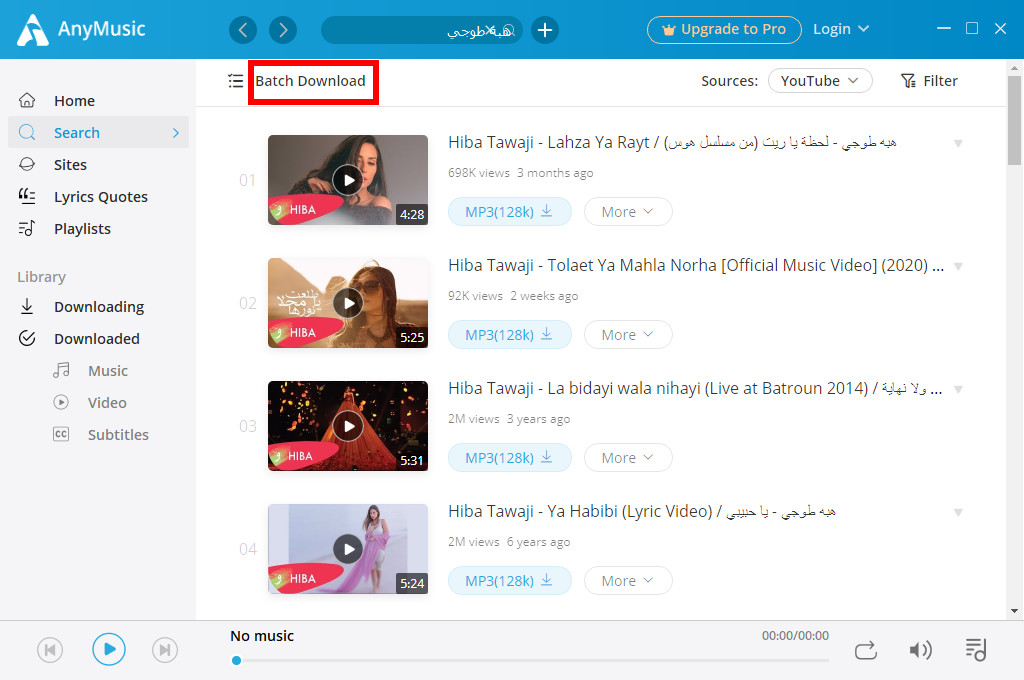
Task: Click the Lyrics Quotes quote icon
Action: pyautogui.click(x=27, y=195)
